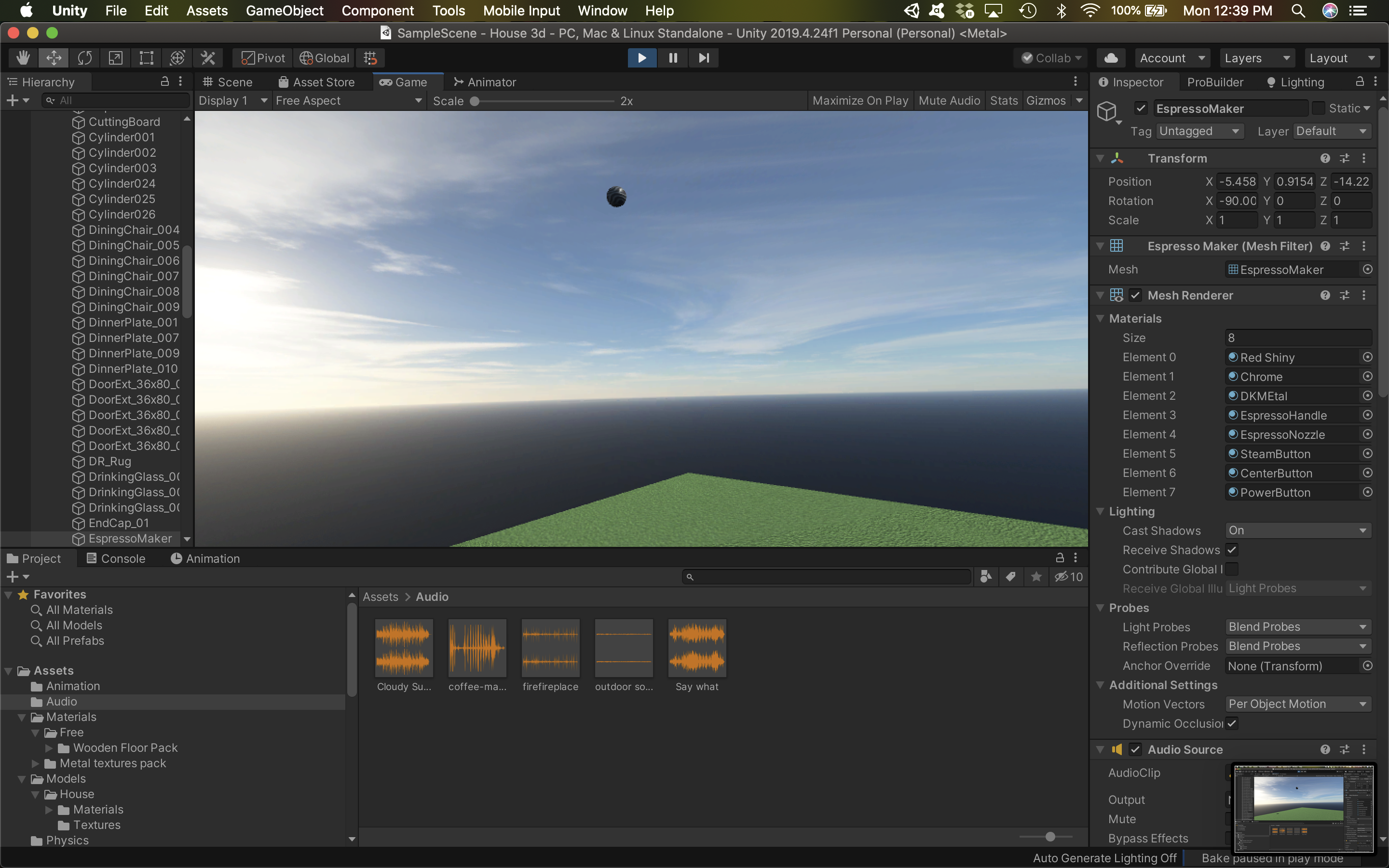Screen dimensions: 1389x868
Task: Click the Pause button
Action: pos(673,58)
